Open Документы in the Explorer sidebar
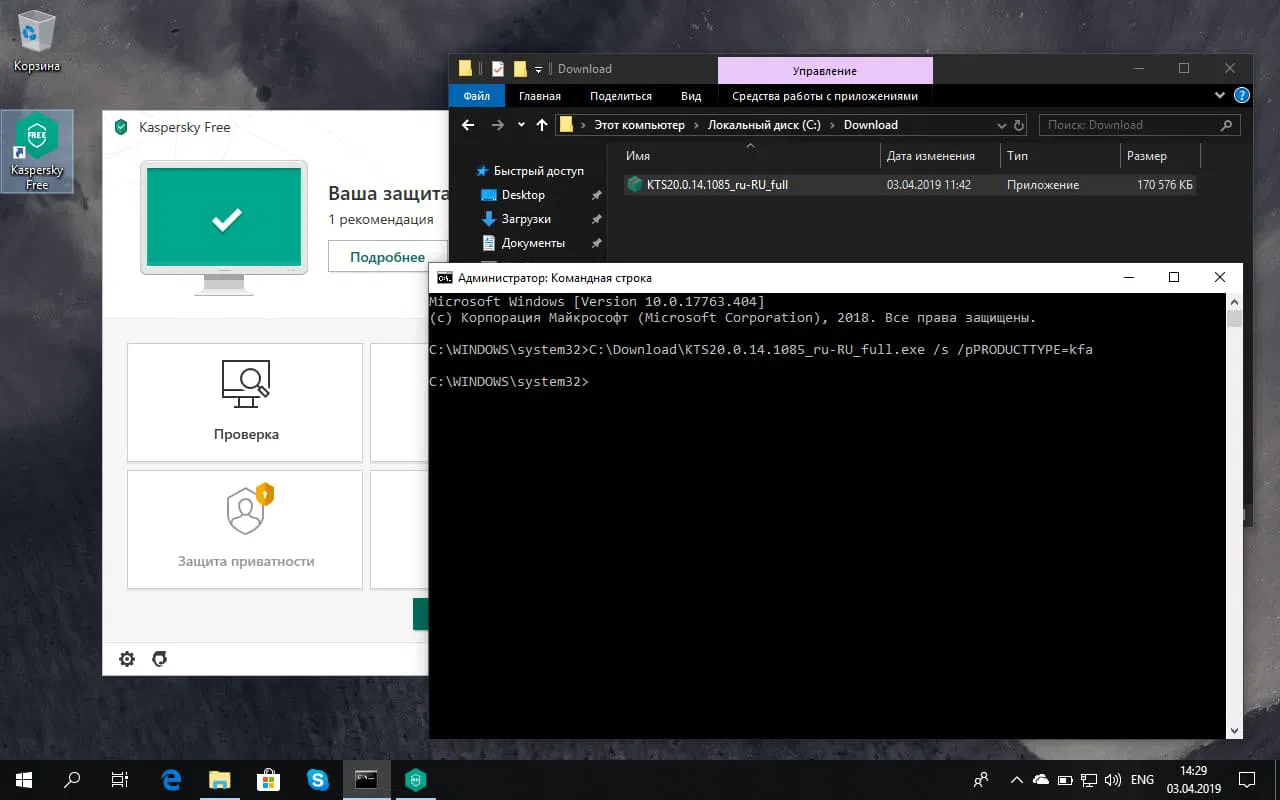Viewport: 1280px width, 800px height. (x=533, y=243)
